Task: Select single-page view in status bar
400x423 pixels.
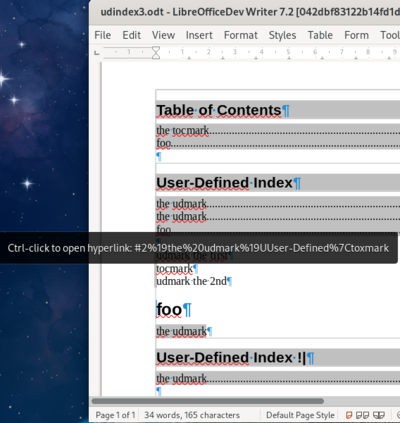Action: [349, 415]
